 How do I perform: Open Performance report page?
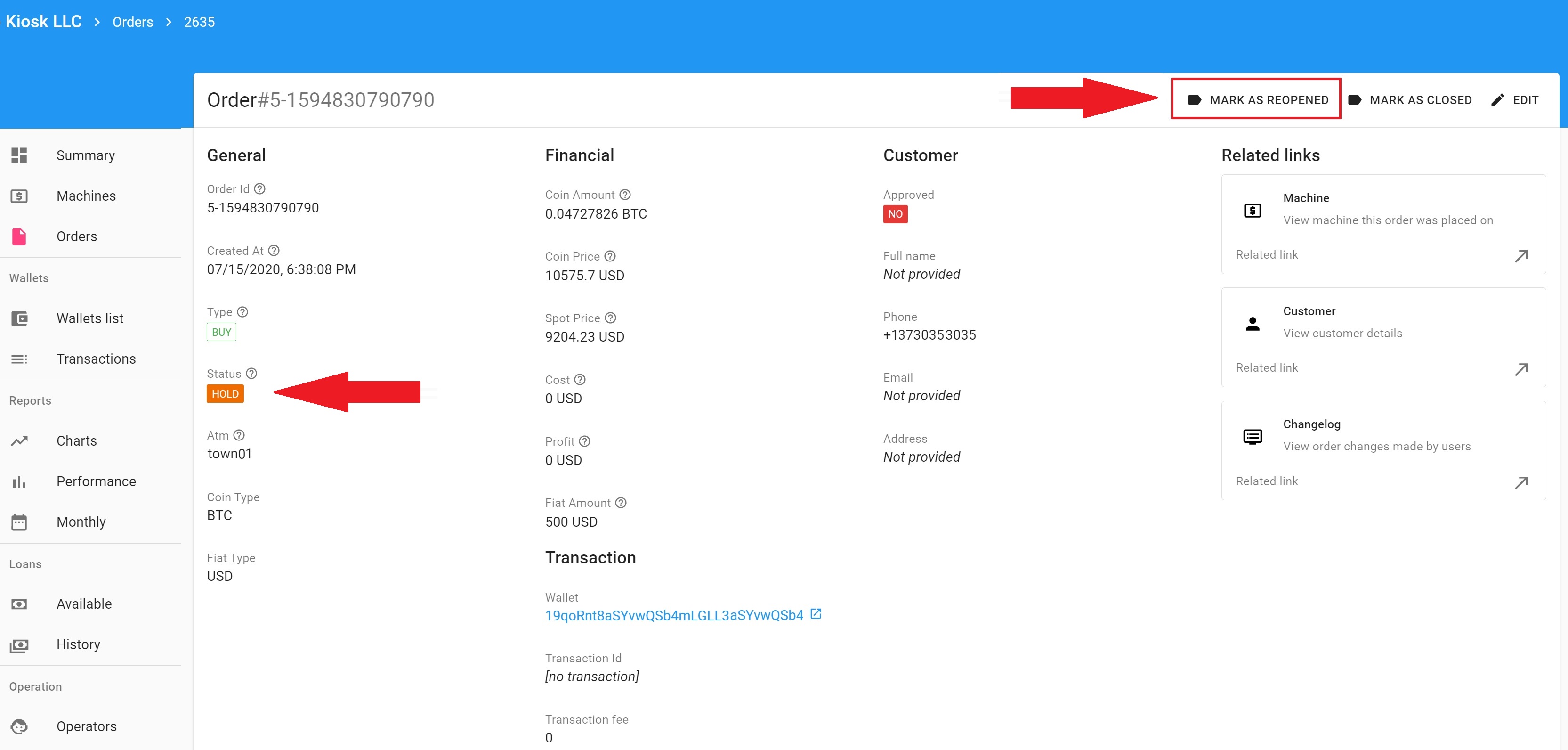(90, 481)
